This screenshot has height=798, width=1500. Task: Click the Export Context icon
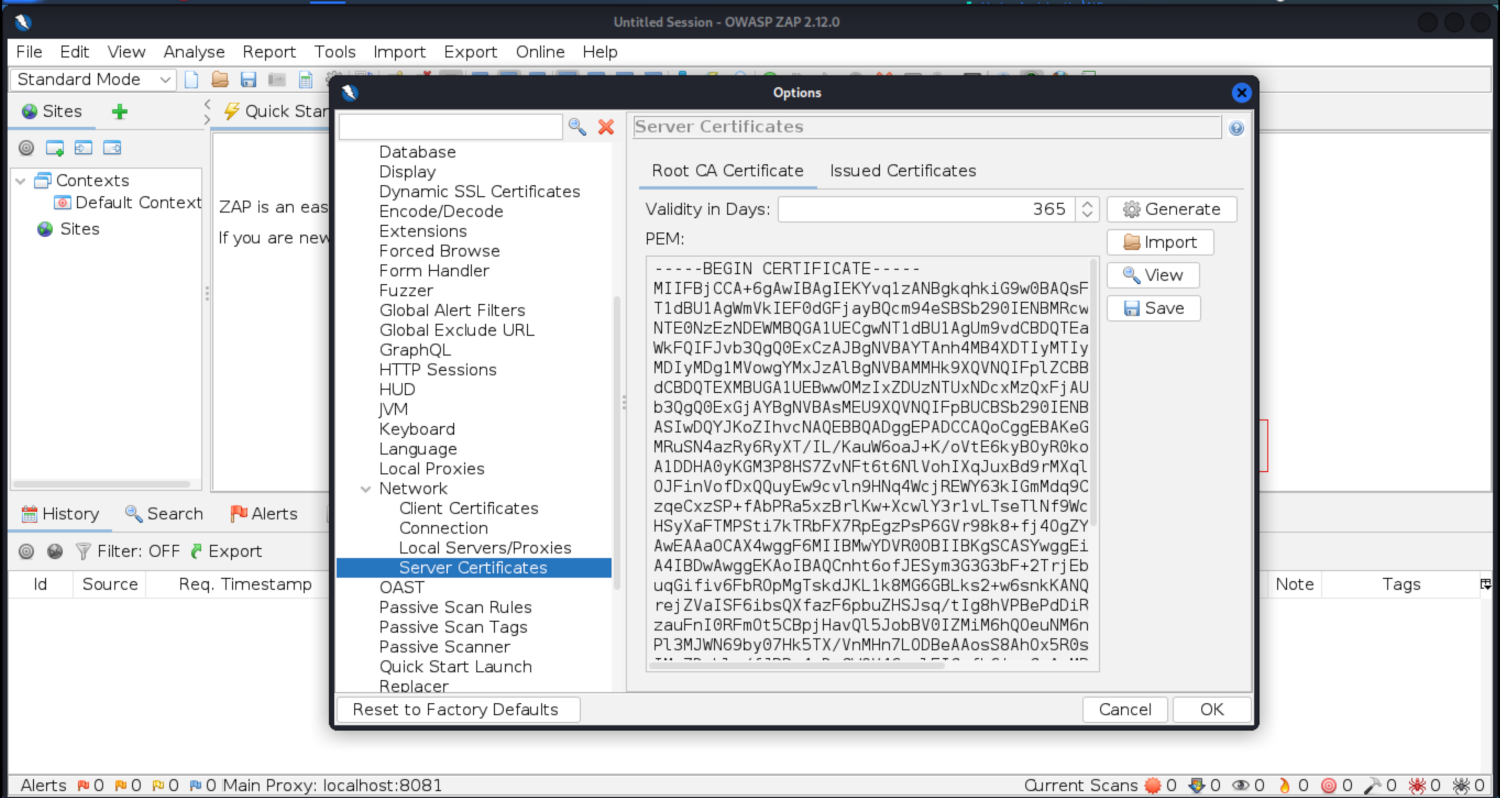coord(112,148)
